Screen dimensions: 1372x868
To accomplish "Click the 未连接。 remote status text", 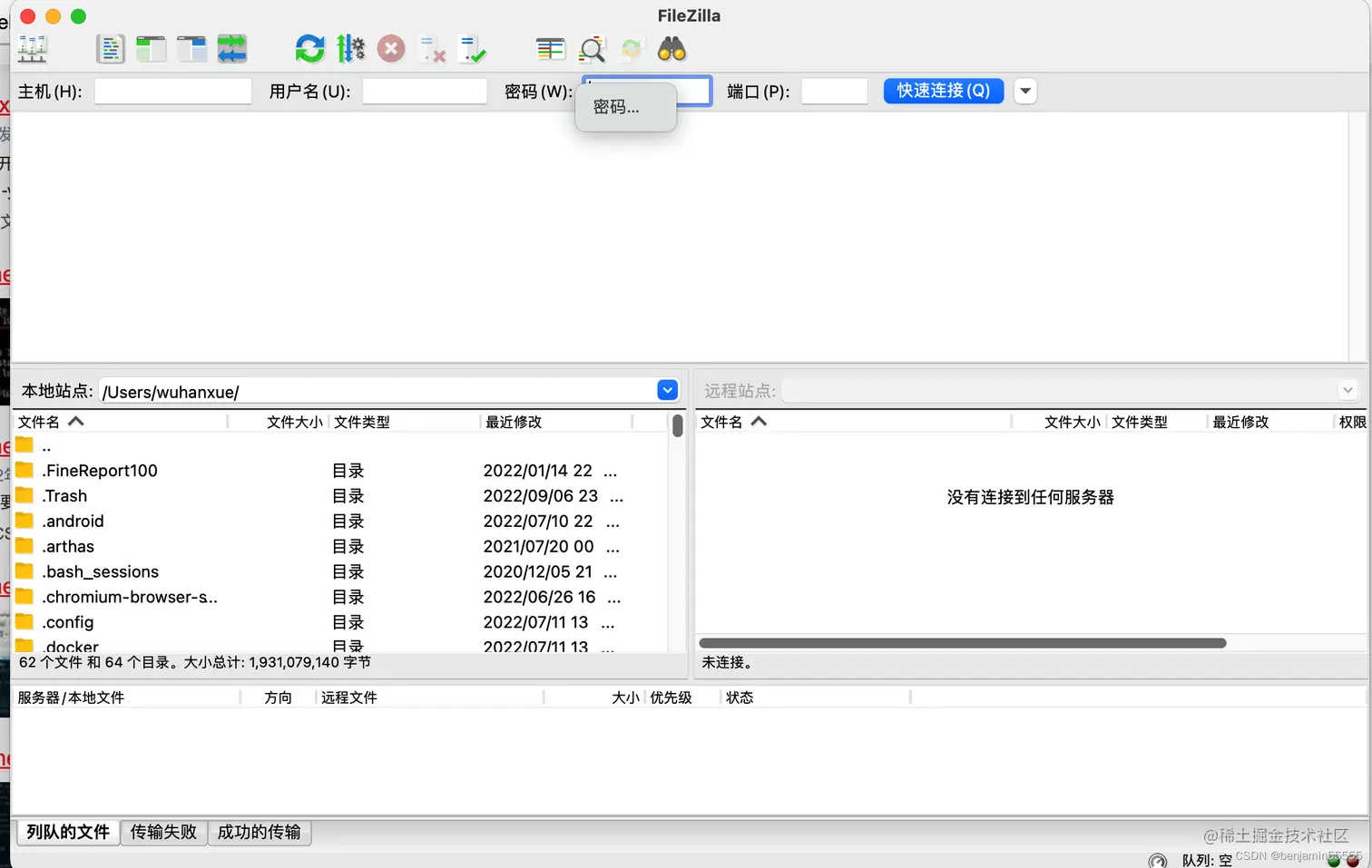I will point(727,662).
